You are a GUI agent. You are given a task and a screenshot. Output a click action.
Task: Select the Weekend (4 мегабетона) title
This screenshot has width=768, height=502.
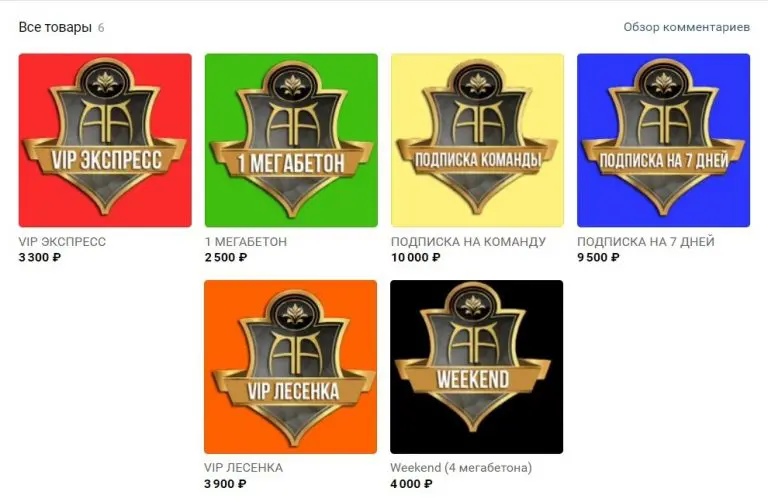click(461, 468)
